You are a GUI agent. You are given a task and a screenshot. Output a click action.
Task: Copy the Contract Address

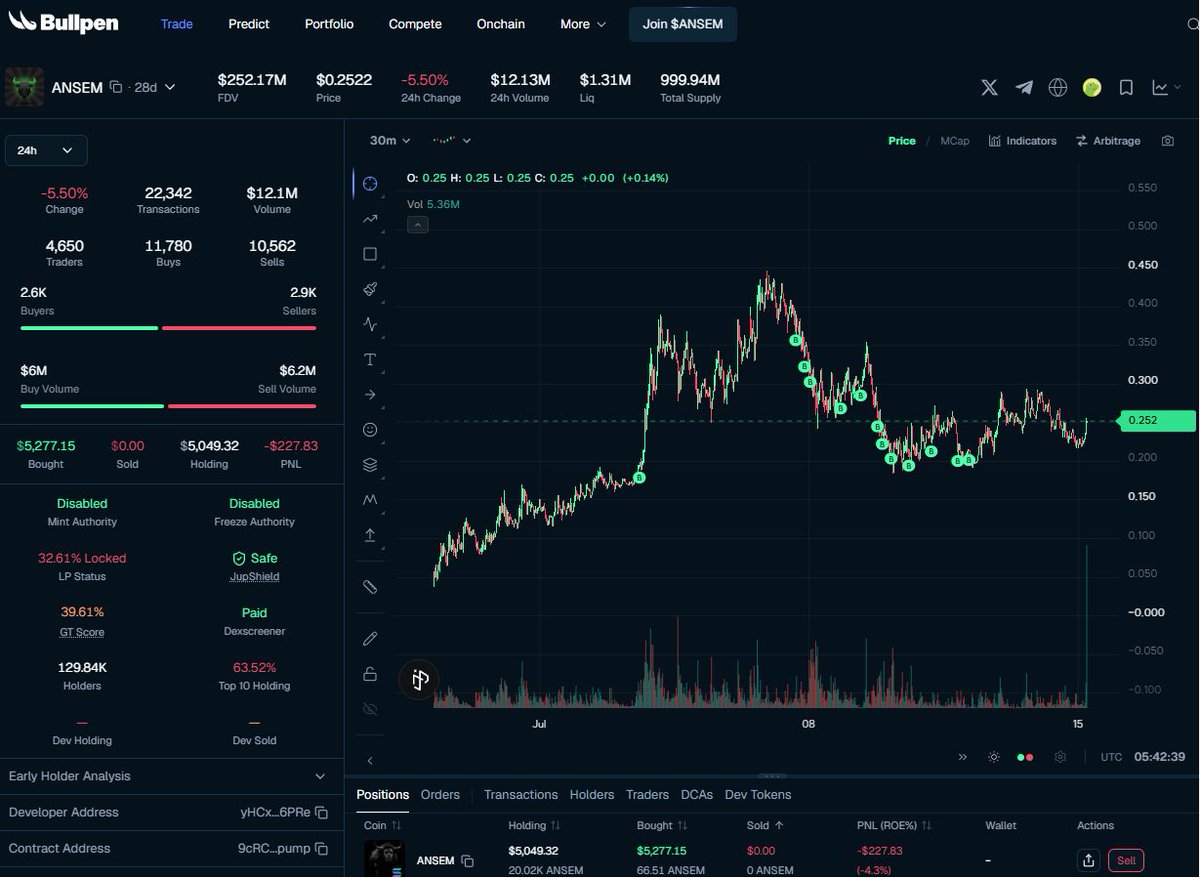321,849
